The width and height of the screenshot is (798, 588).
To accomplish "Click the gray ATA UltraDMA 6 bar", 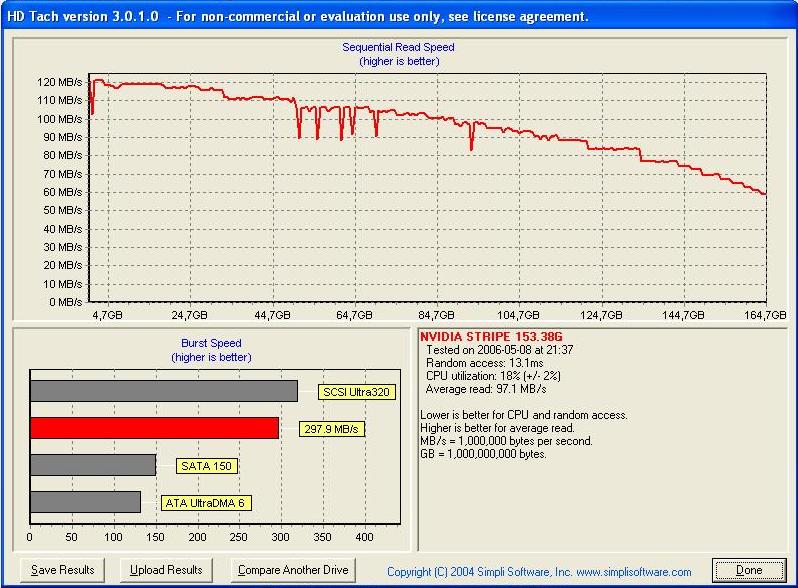I will (x=85, y=502).
